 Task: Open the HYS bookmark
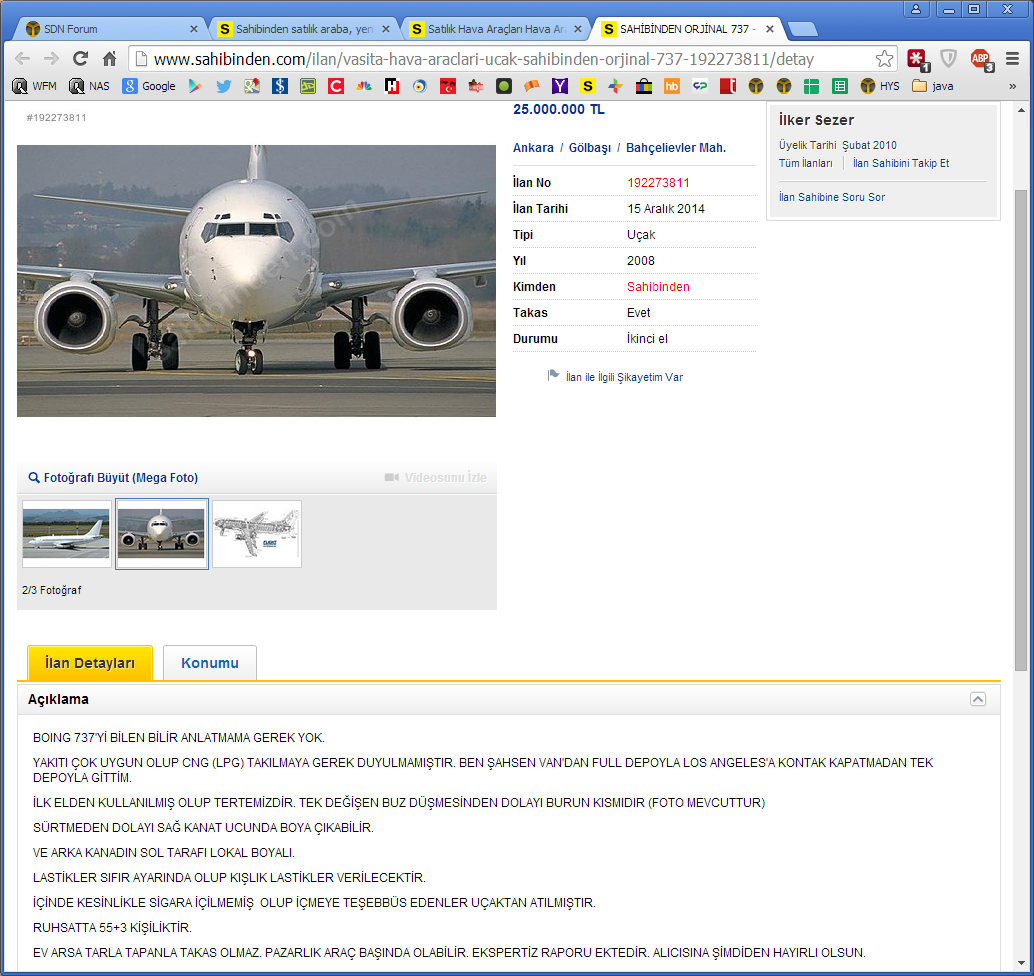pyautogui.click(x=880, y=86)
